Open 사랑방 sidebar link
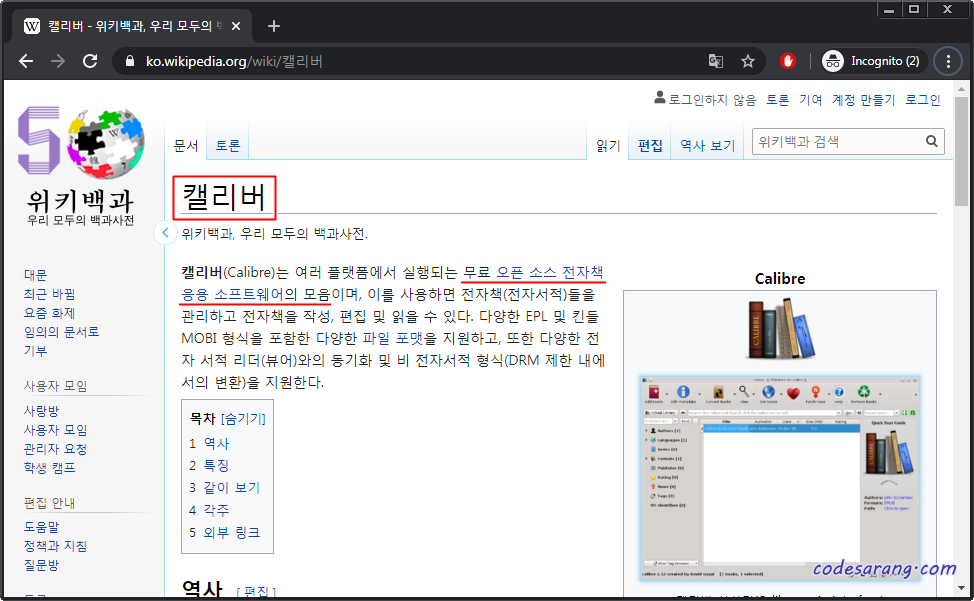 click(41, 410)
